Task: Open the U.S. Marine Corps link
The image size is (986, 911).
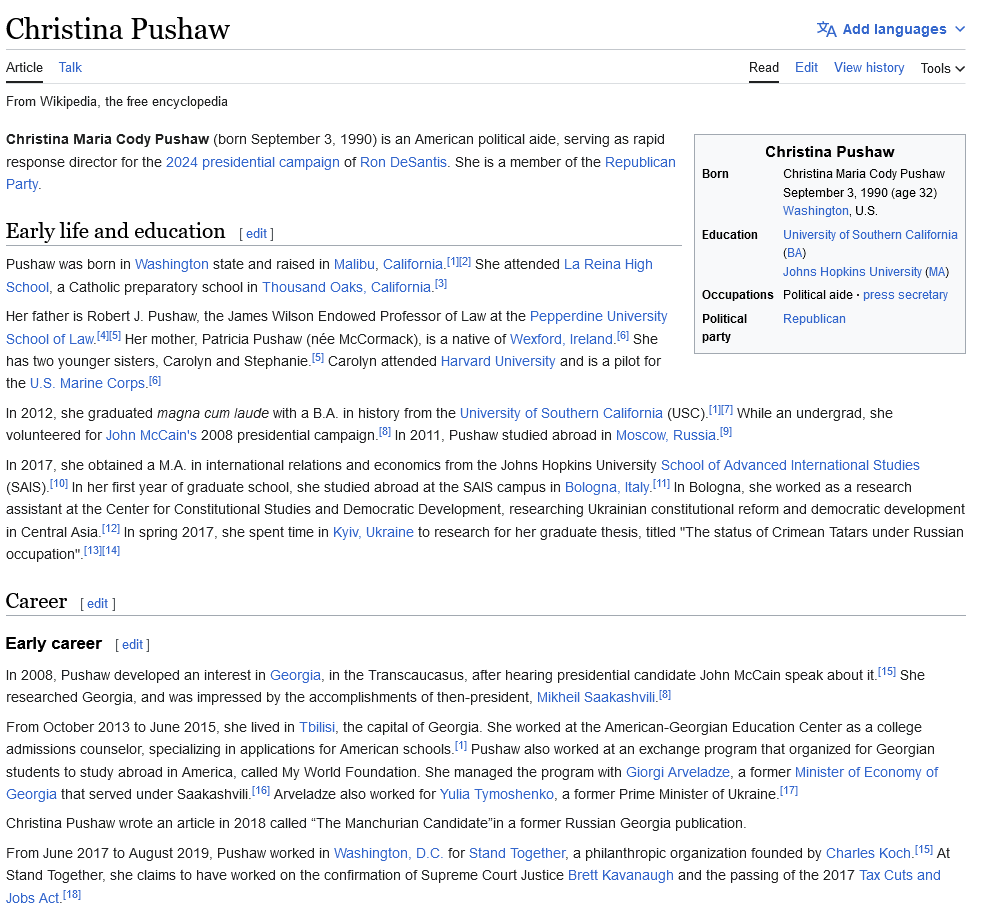Action: click(87, 384)
